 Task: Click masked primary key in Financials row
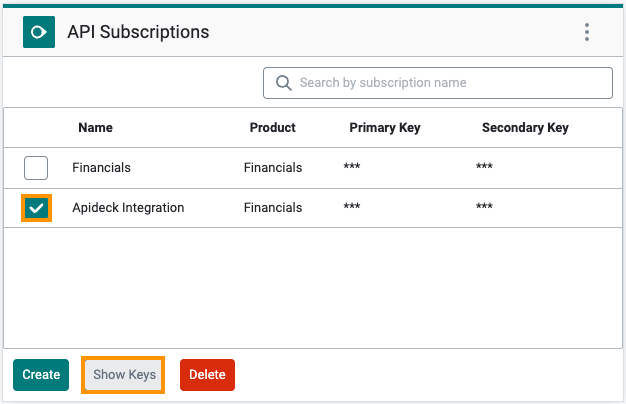(352, 166)
